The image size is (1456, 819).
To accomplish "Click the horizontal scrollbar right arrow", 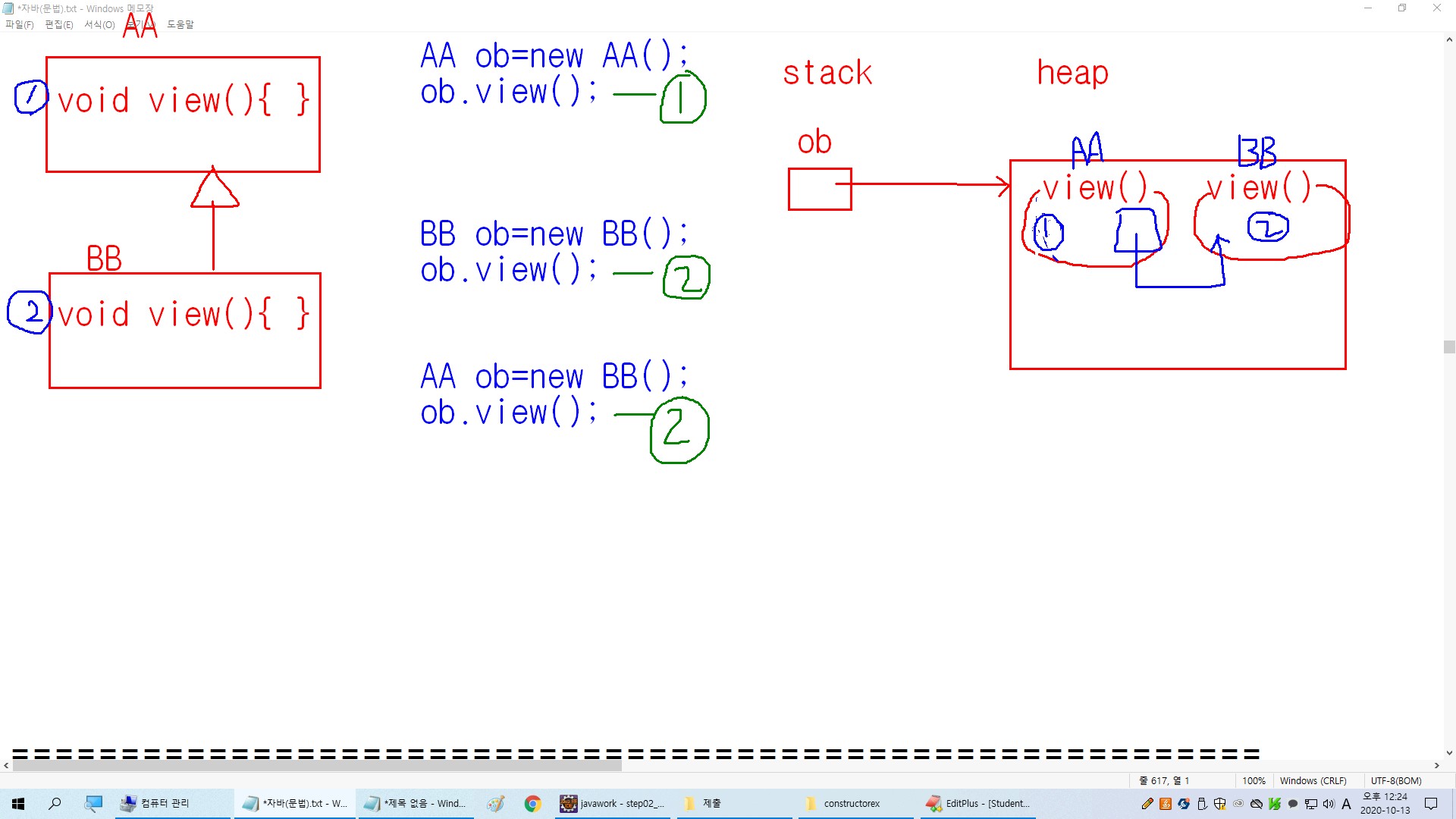I will tap(1436, 765).
